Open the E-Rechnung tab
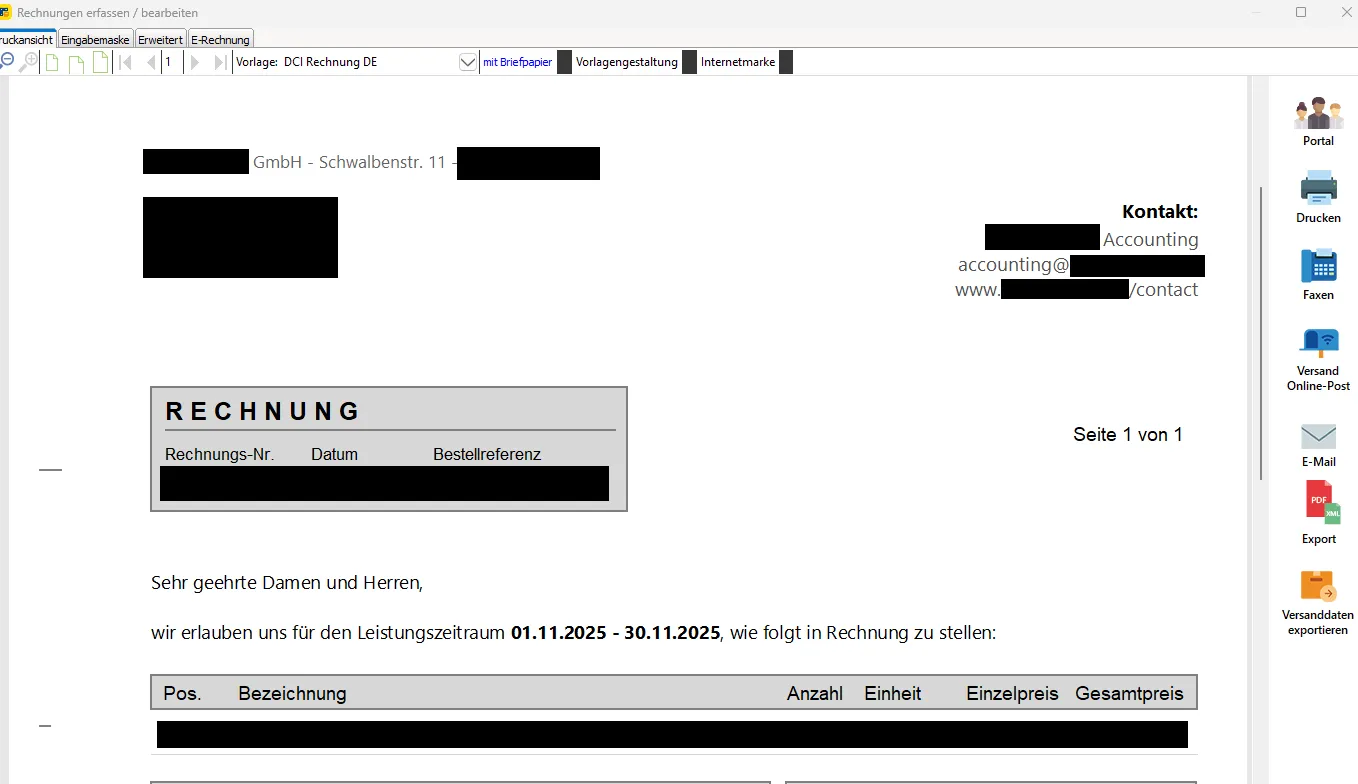 click(x=220, y=39)
